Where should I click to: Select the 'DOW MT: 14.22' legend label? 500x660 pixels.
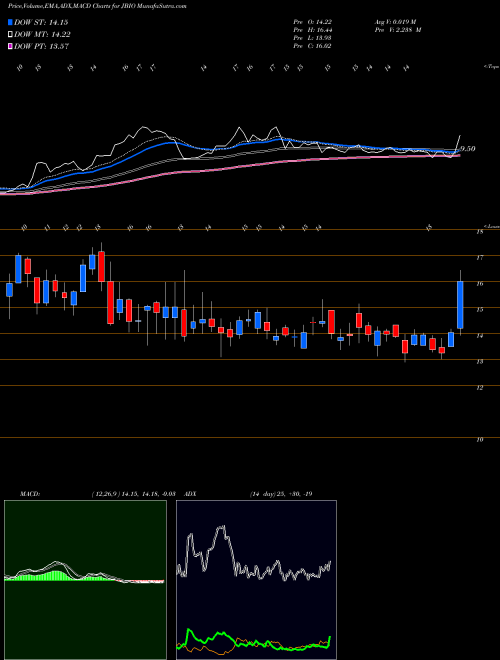[43, 35]
